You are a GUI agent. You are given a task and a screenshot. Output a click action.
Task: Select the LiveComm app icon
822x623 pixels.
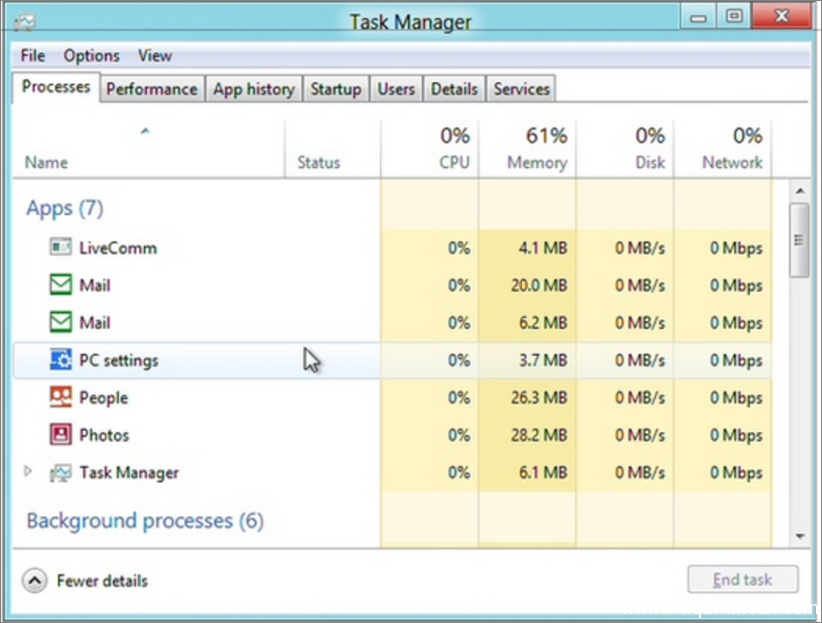click(x=60, y=247)
